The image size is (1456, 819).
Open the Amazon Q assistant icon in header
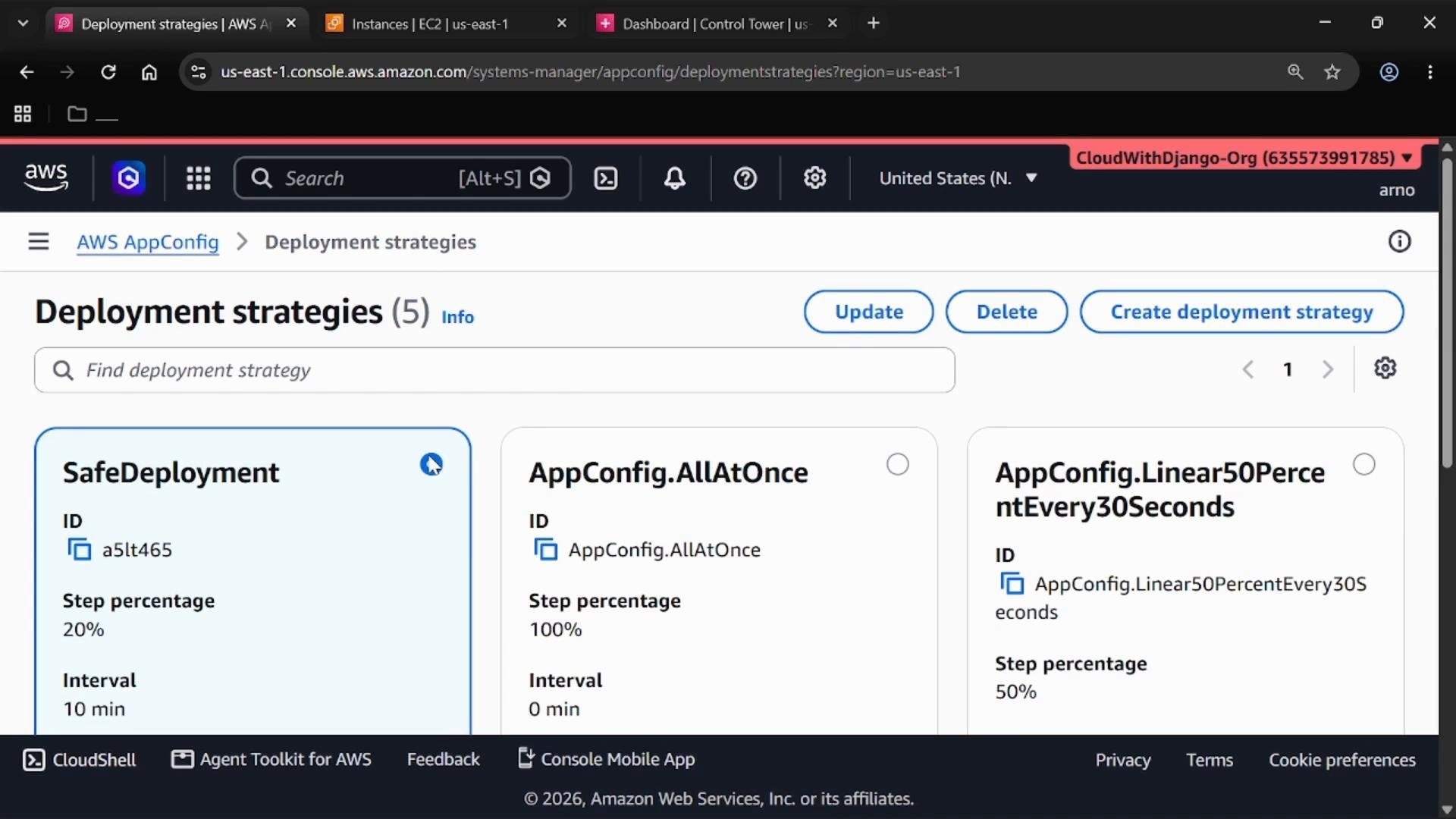point(129,178)
